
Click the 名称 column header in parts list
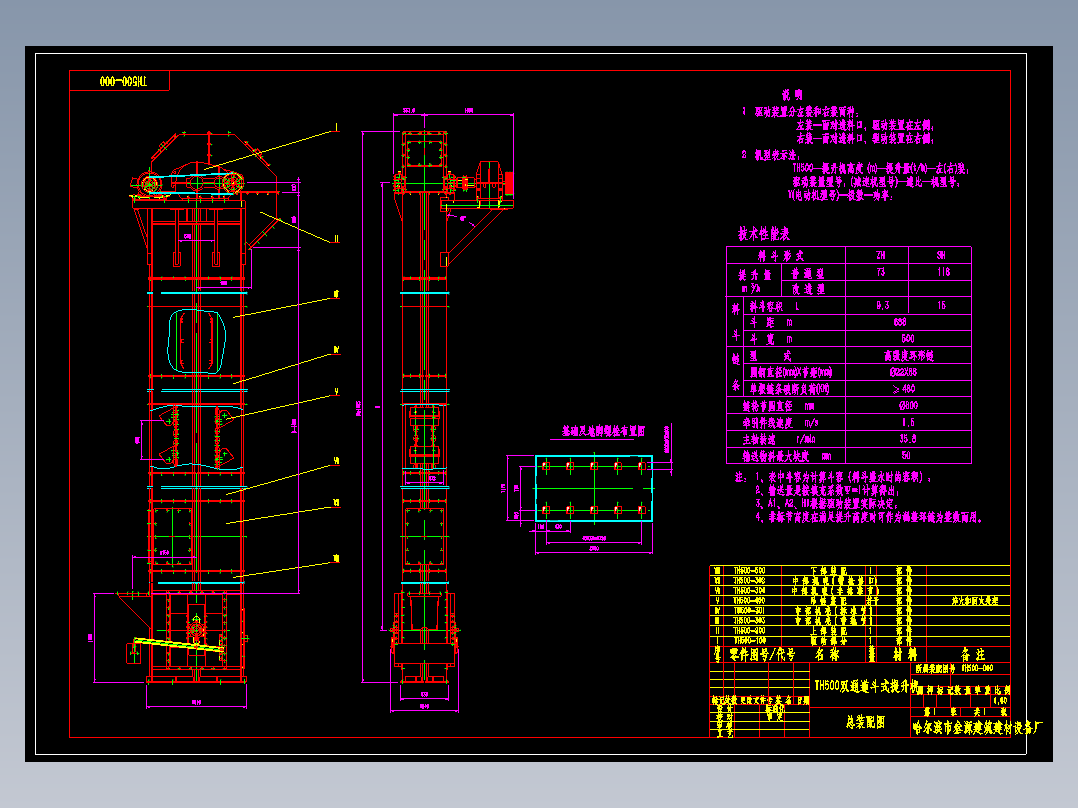click(829, 655)
